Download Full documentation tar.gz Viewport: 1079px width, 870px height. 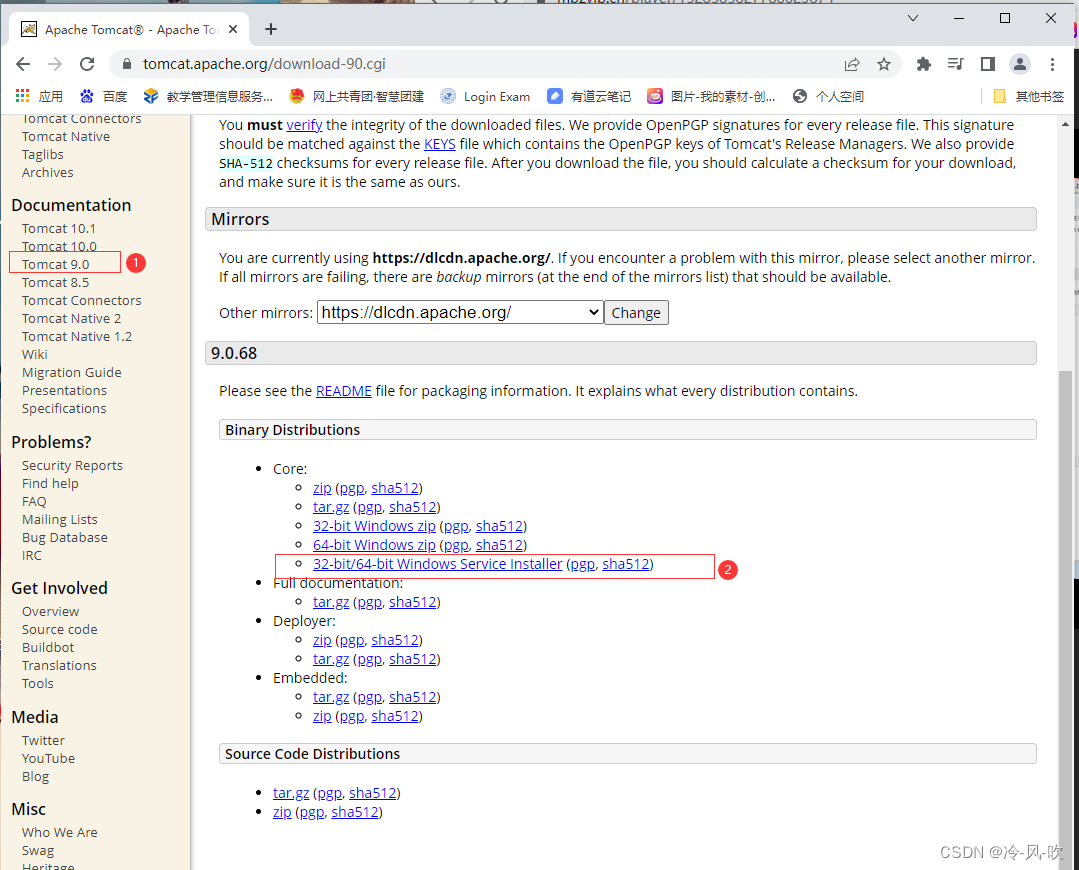click(331, 602)
